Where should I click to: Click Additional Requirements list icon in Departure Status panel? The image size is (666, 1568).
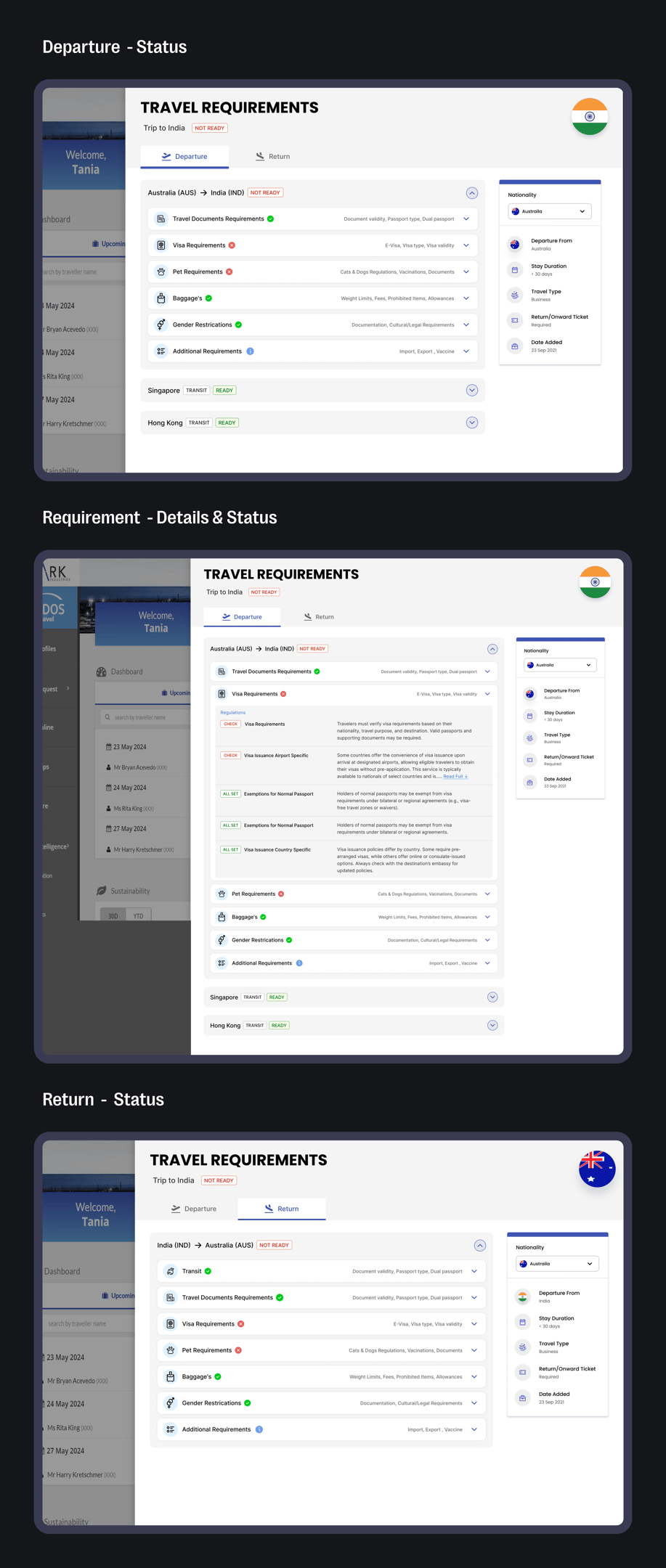click(x=161, y=351)
